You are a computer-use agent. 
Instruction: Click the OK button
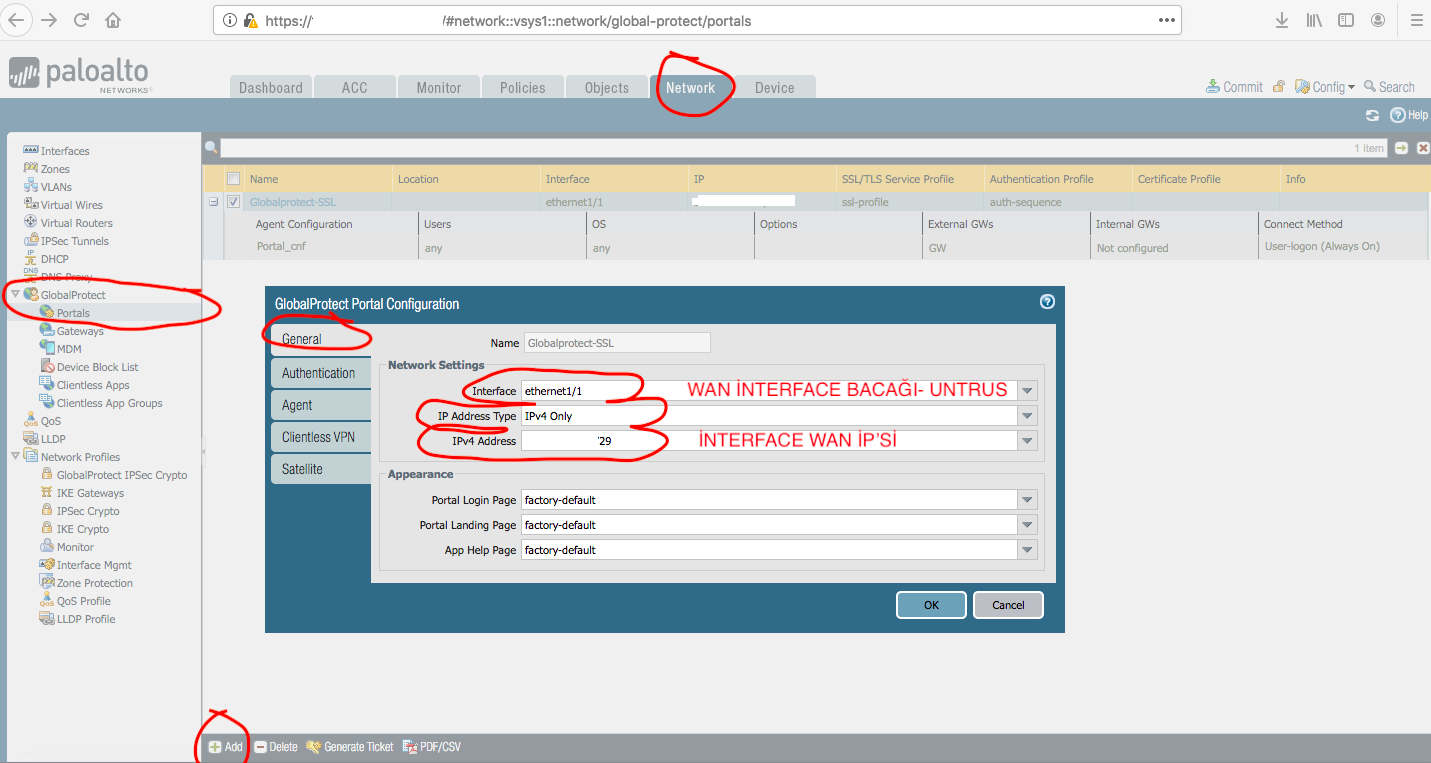point(931,605)
